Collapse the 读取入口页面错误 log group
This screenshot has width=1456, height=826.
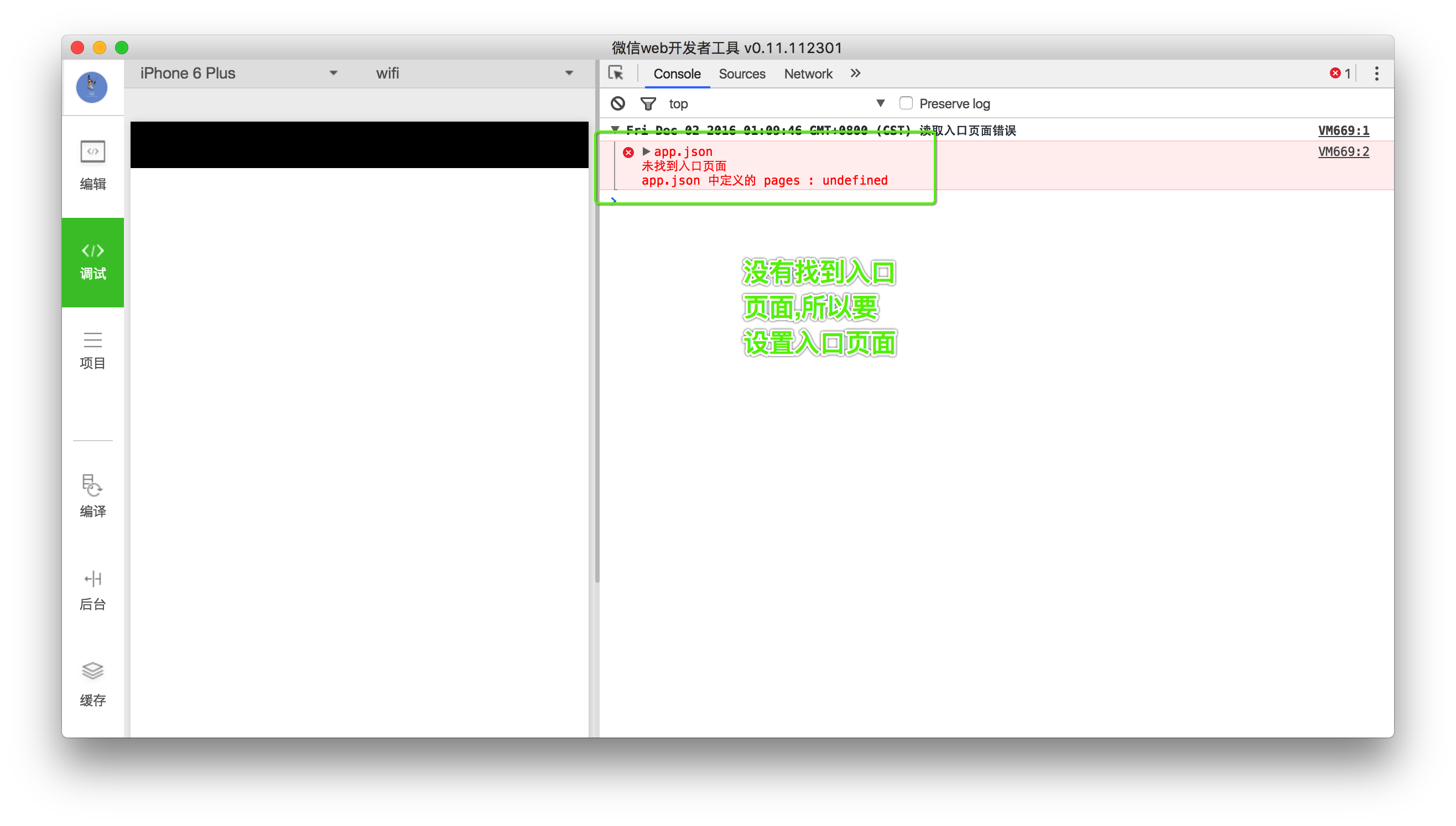pyautogui.click(x=615, y=130)
